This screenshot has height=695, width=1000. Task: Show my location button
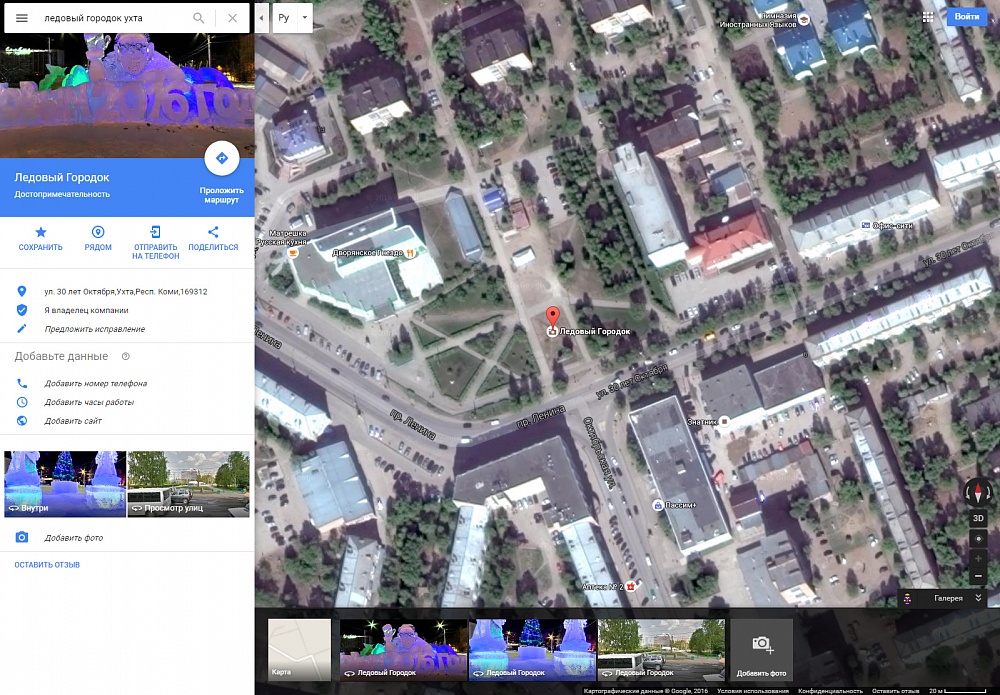point(979,538)
